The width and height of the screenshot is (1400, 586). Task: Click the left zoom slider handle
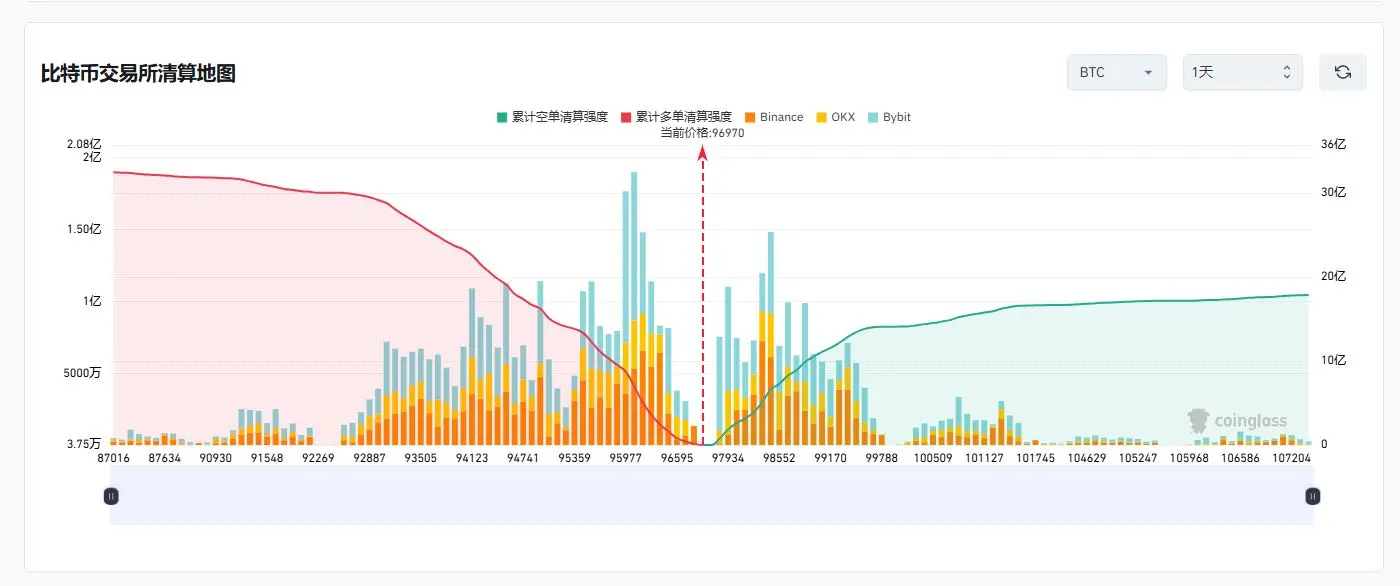(111, 495)
